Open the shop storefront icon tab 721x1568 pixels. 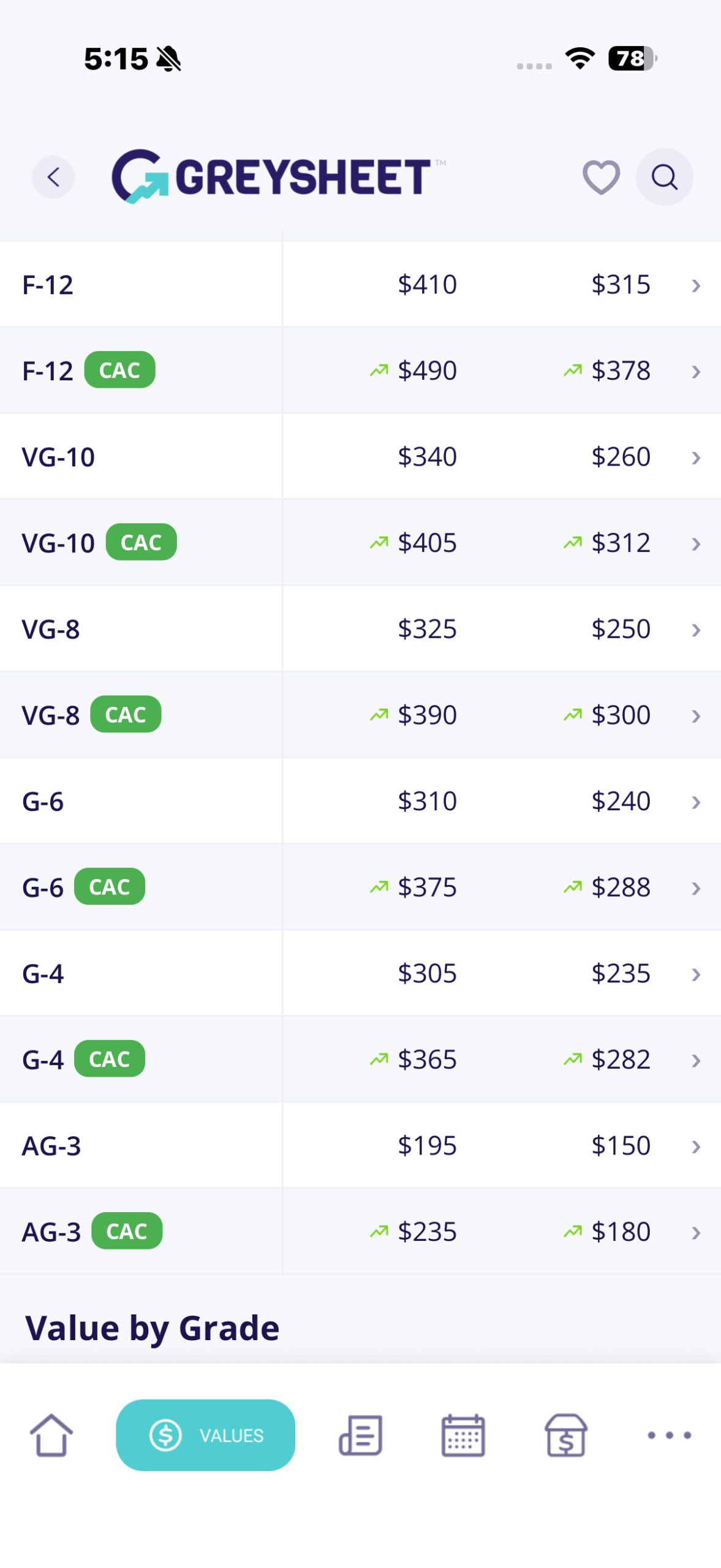click(566, 1434)
